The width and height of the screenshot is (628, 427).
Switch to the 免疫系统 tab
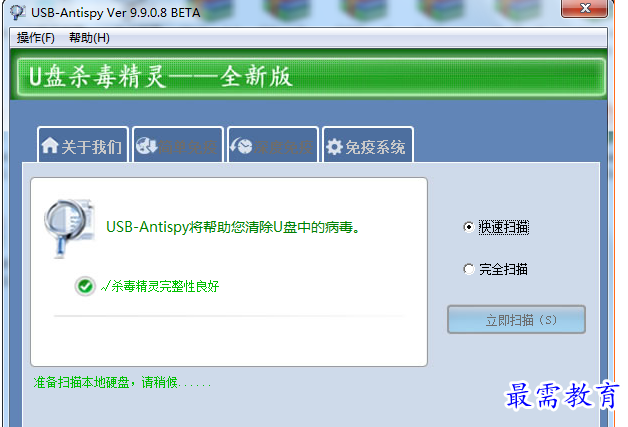point(368,145)
